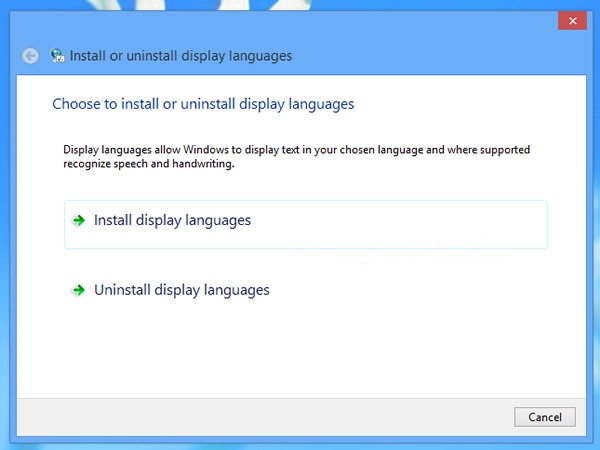The width and height of the screenshot is (600, 450).
Task: Choose Install display languages
Action: tap(172, 220)
